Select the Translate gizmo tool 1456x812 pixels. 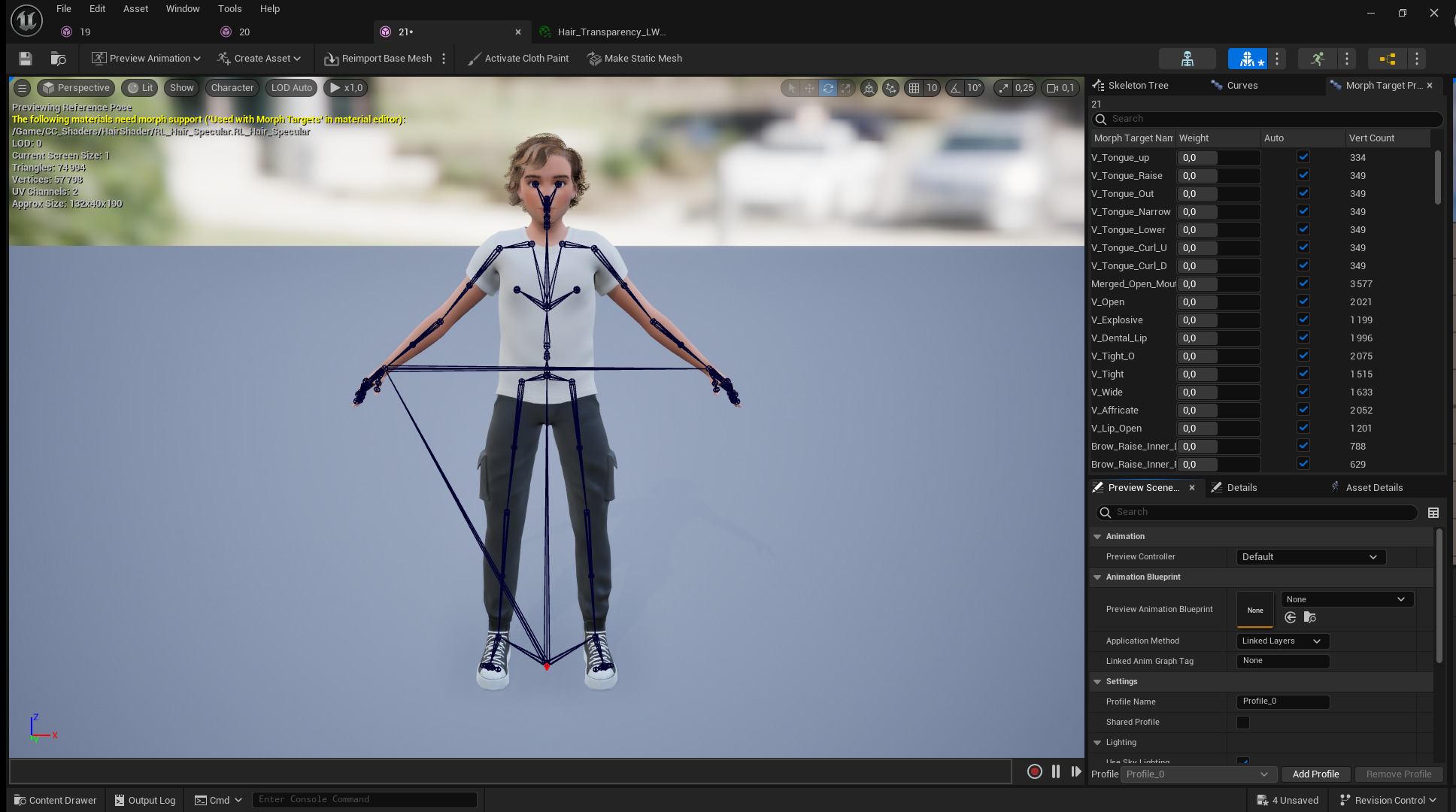[809, 88]
